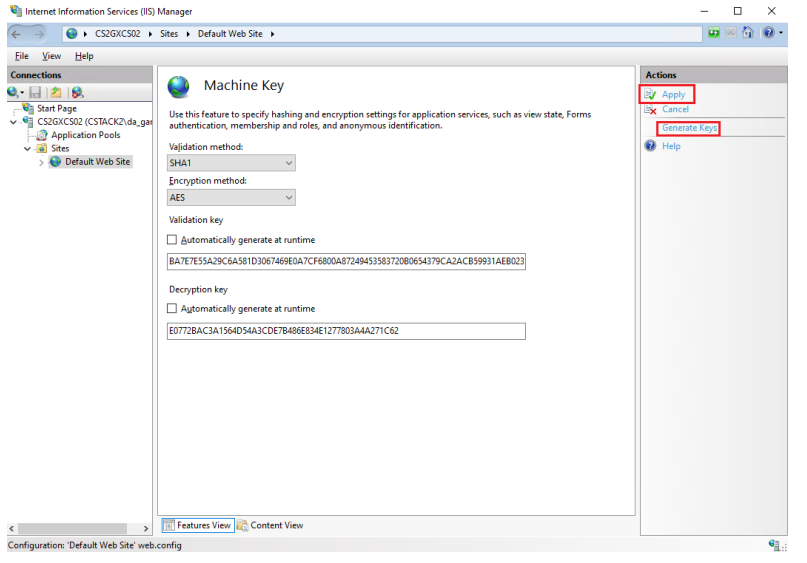807x563 pixels.
Task: Select Start Page in the tree
Action: click(57, 108)
